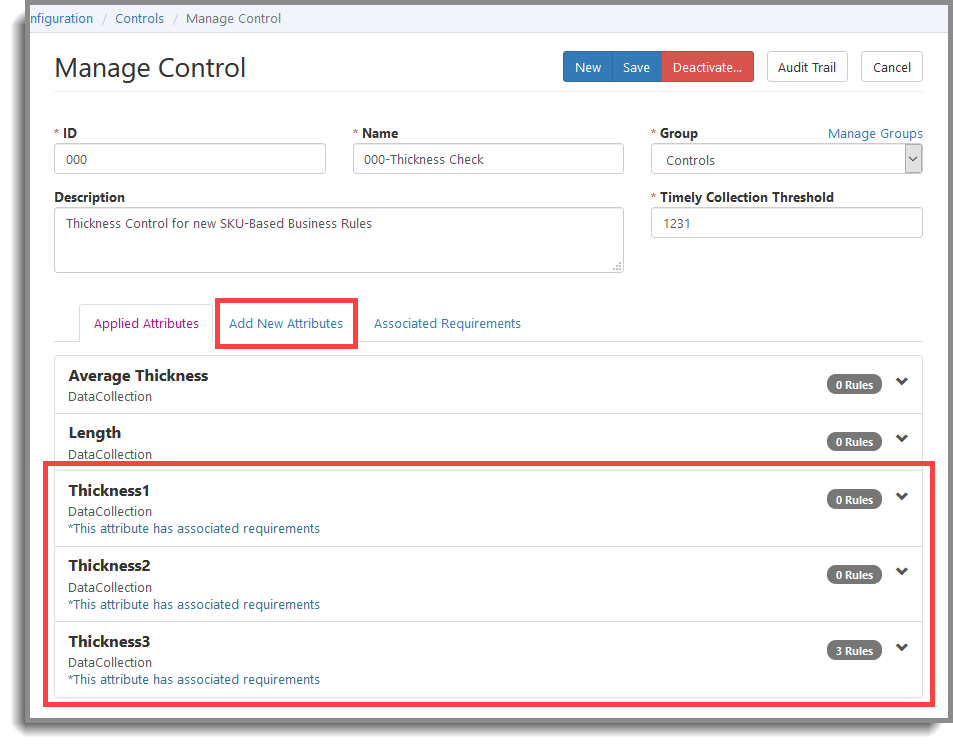Click the 3 Rules badge for Thickness3
953x748 pixels.
click(853, 651)
